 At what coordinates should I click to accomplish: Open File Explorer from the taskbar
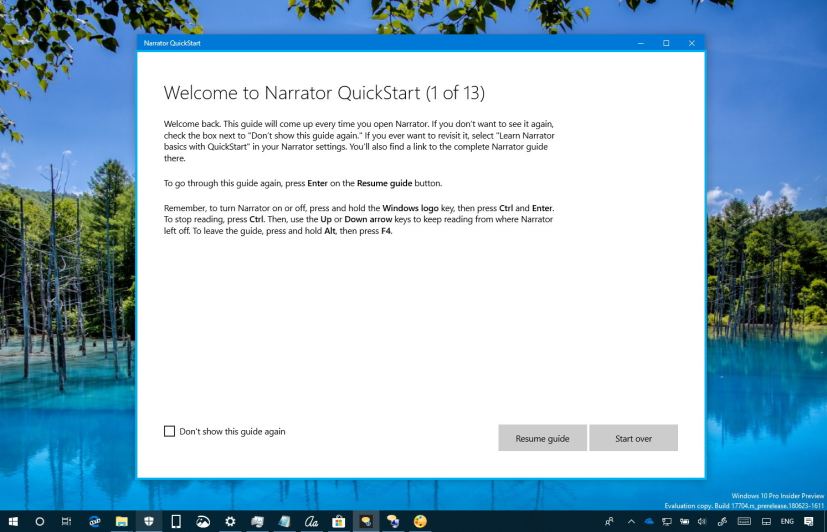coord(122,521)
